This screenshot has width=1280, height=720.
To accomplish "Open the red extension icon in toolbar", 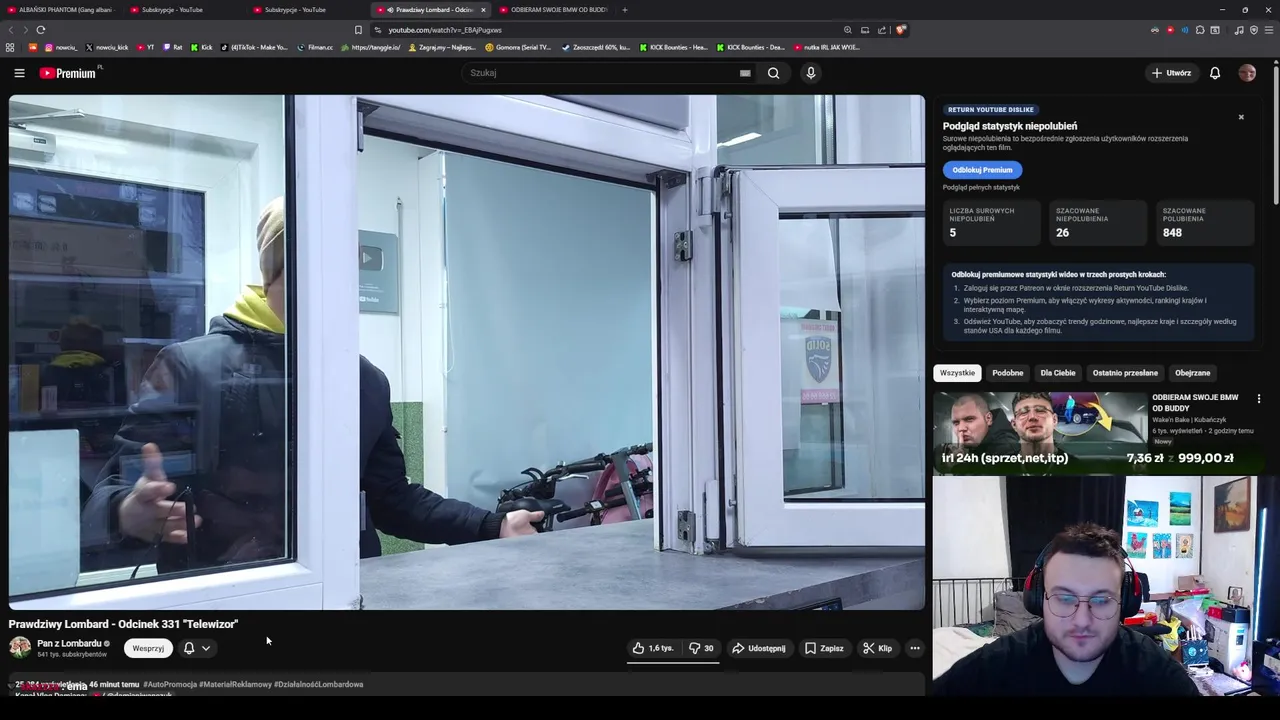I will pyautogui.click(x=1170, y=30).
